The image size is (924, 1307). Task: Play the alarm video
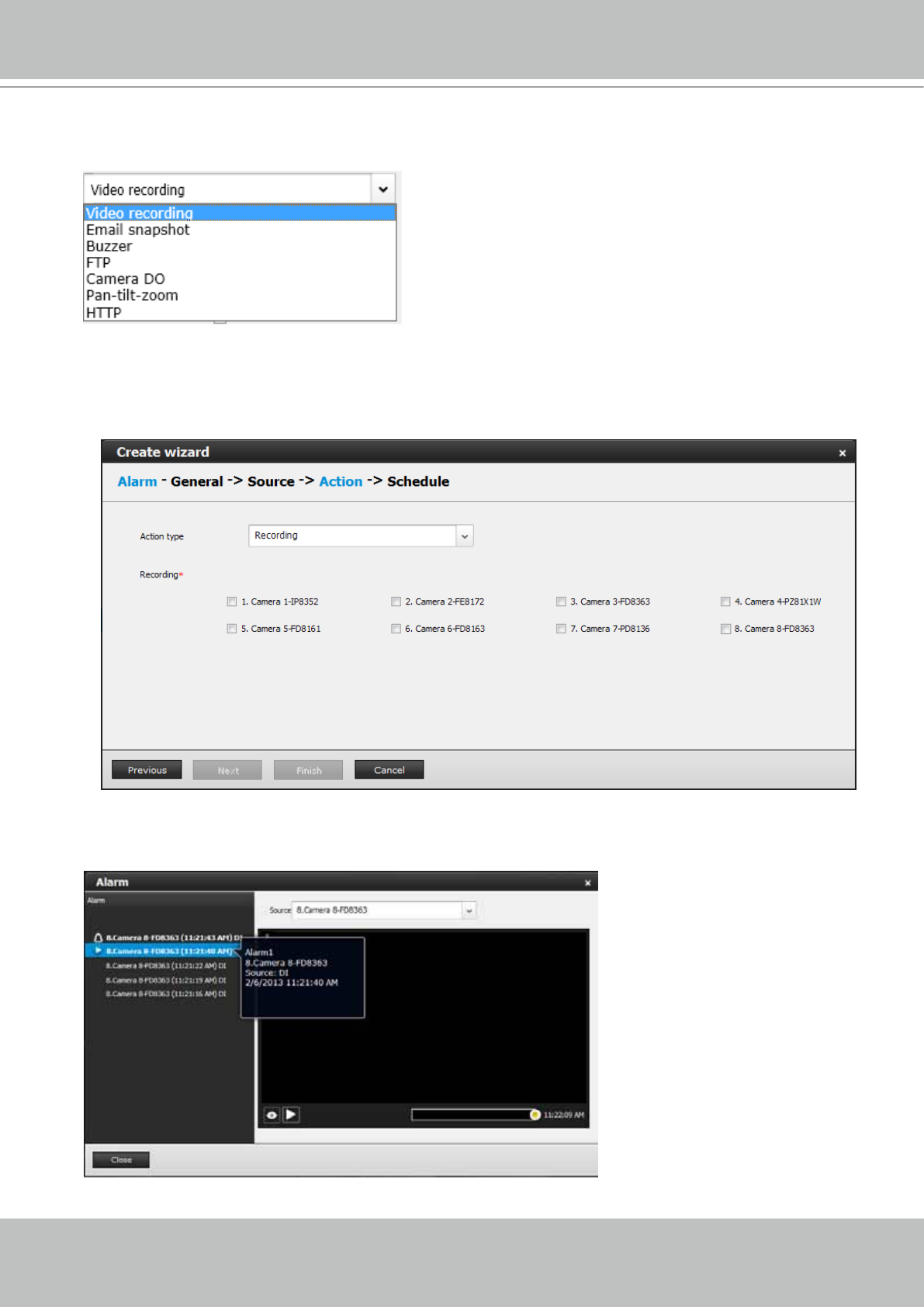pyautogui.click(x=292, y=1115)
